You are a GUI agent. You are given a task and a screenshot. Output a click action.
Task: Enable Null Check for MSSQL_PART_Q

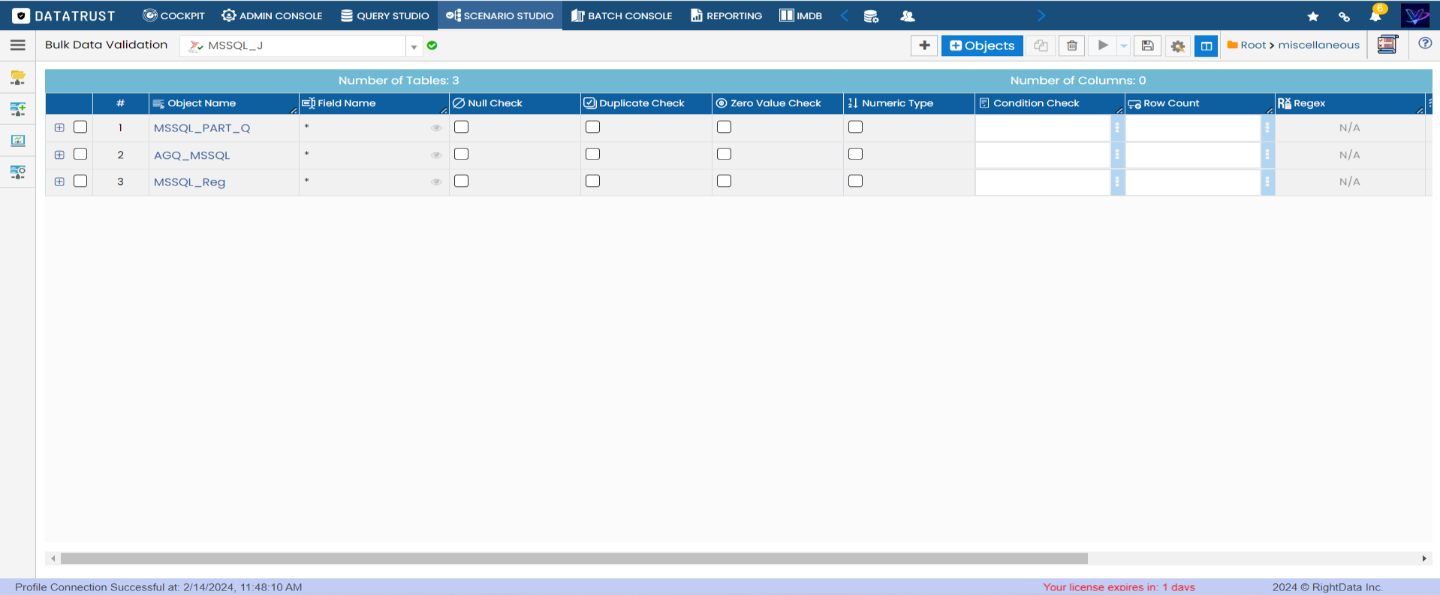(x=461, y=127)
